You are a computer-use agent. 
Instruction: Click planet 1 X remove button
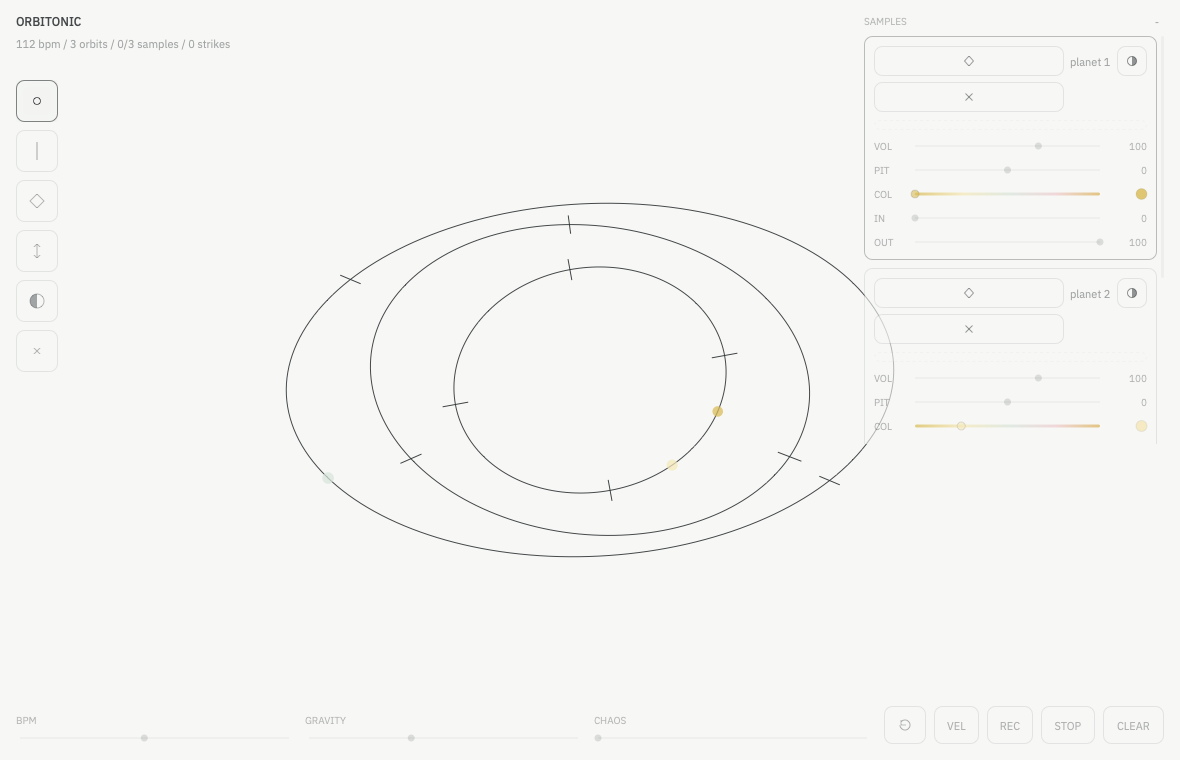[969, 97]
